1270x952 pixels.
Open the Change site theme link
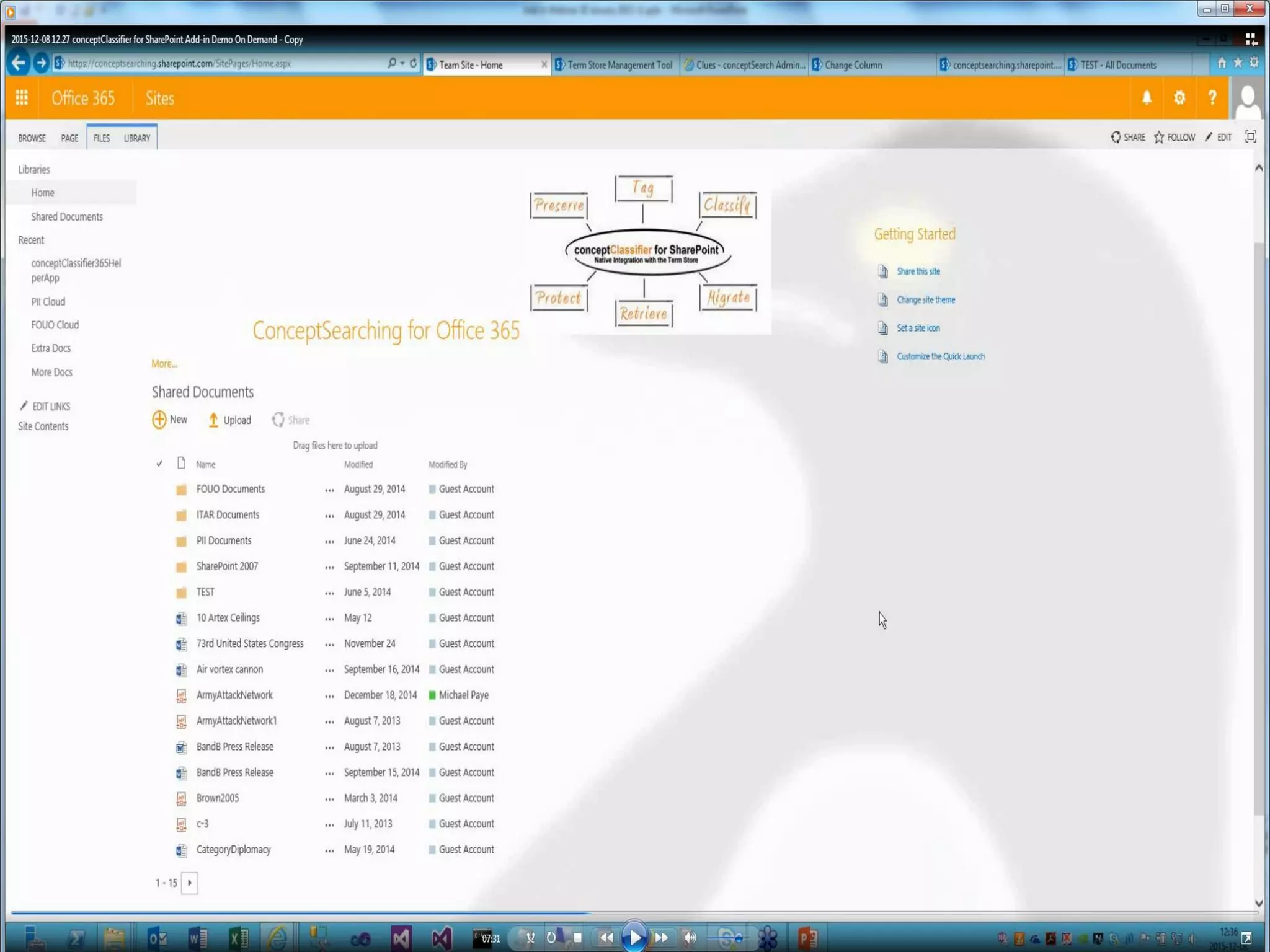[925, 300]
